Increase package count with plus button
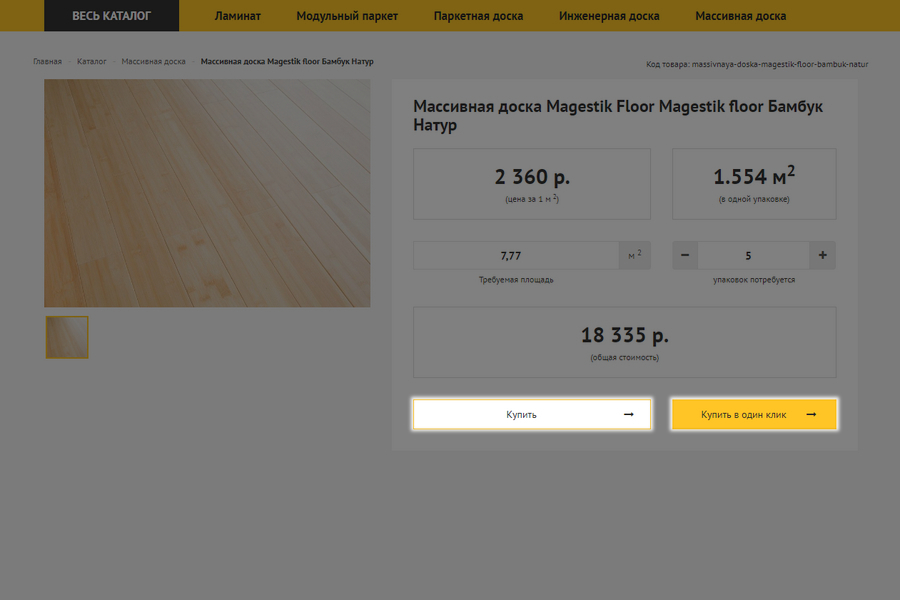The width and height of the screenshot is (900, 600). pos(822,255)
